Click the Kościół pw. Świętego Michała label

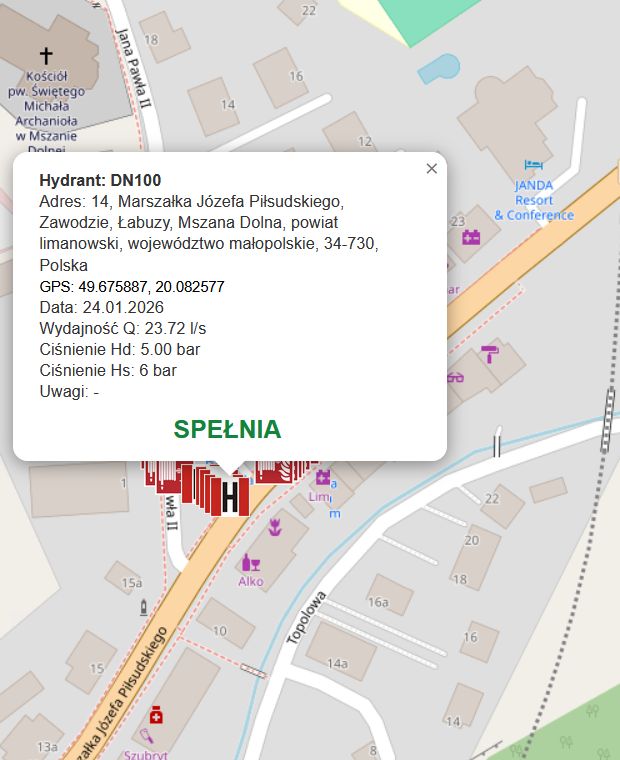47,113
